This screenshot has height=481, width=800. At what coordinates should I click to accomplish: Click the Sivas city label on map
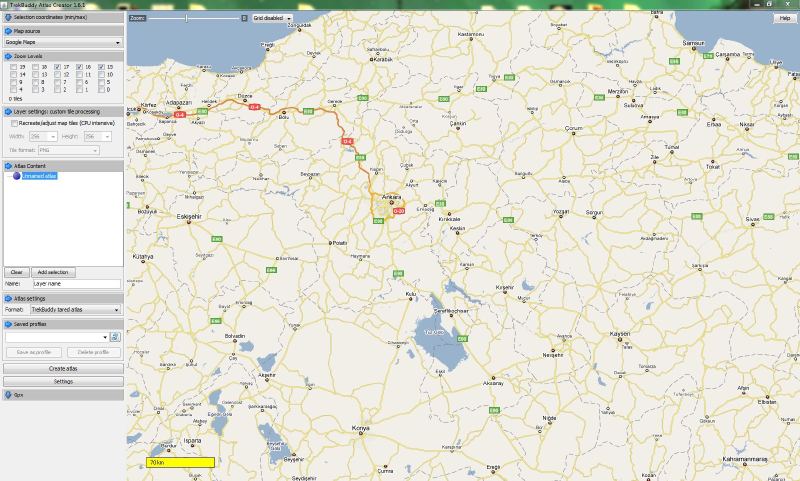tap(753, 219)
